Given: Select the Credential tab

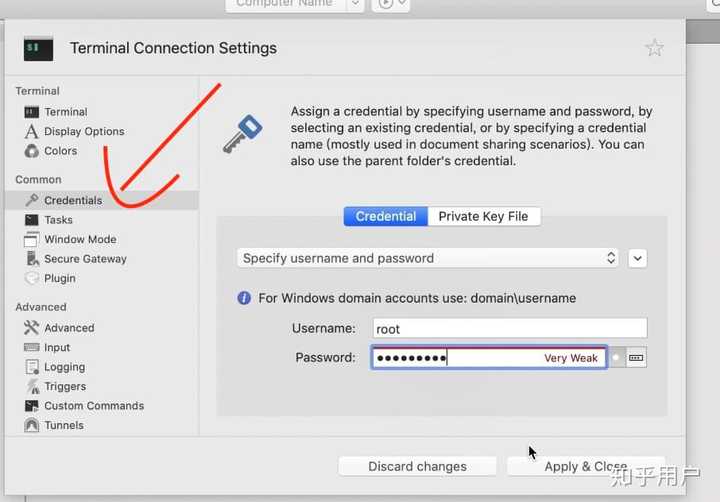Looking at the screenshot, I should (x=385, y=216).
